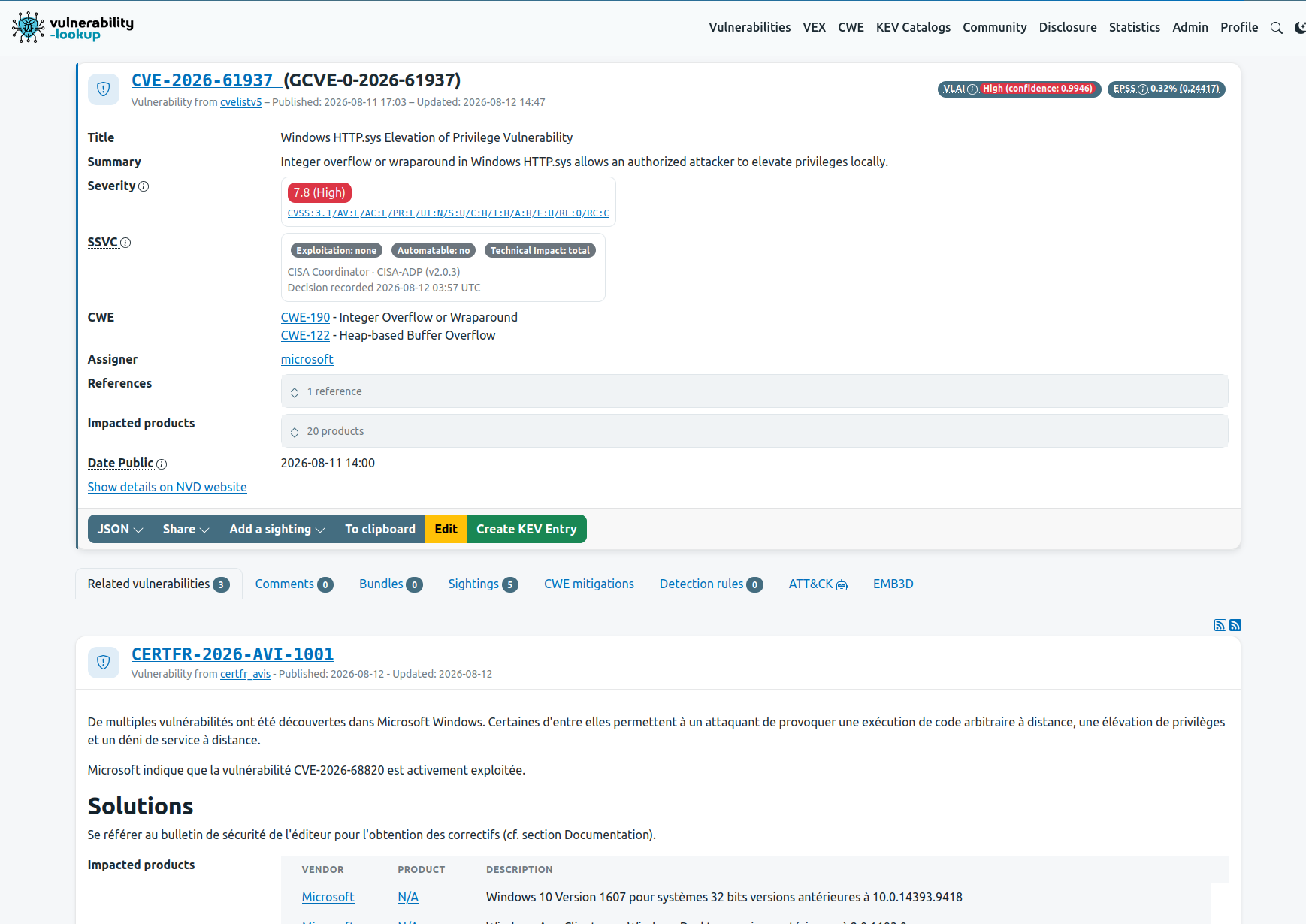Click the info icon beside Date Public
This screenshot has height=924, width=1306.
[162, 464]
